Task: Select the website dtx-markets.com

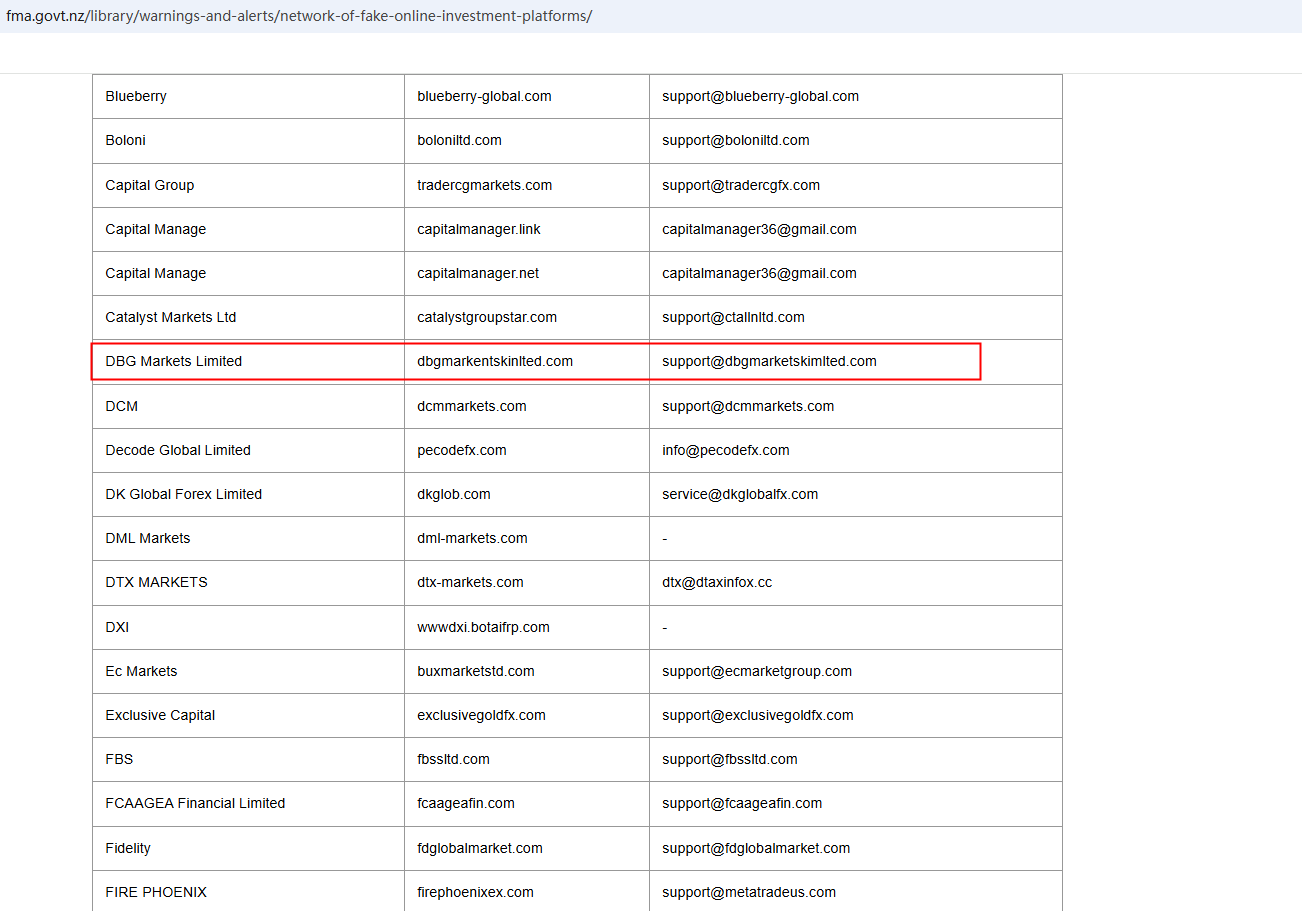Action: (470, 582)
